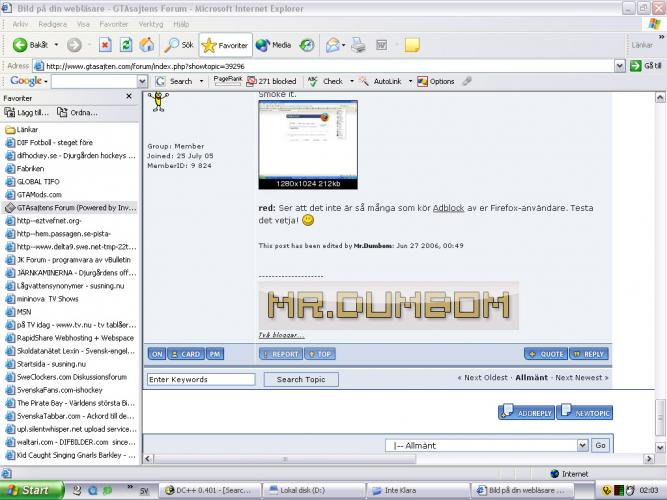Click the Enter Keywords search field

coord(200,379)
